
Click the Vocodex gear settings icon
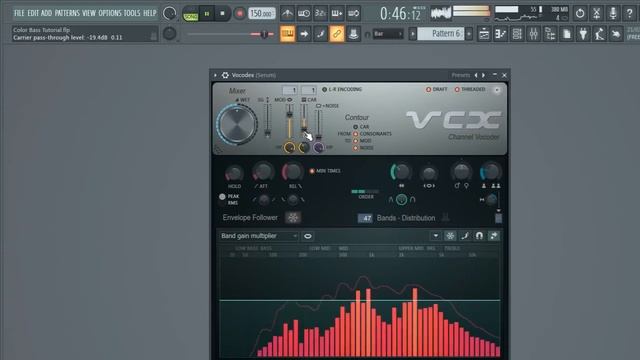click(225, 75)
